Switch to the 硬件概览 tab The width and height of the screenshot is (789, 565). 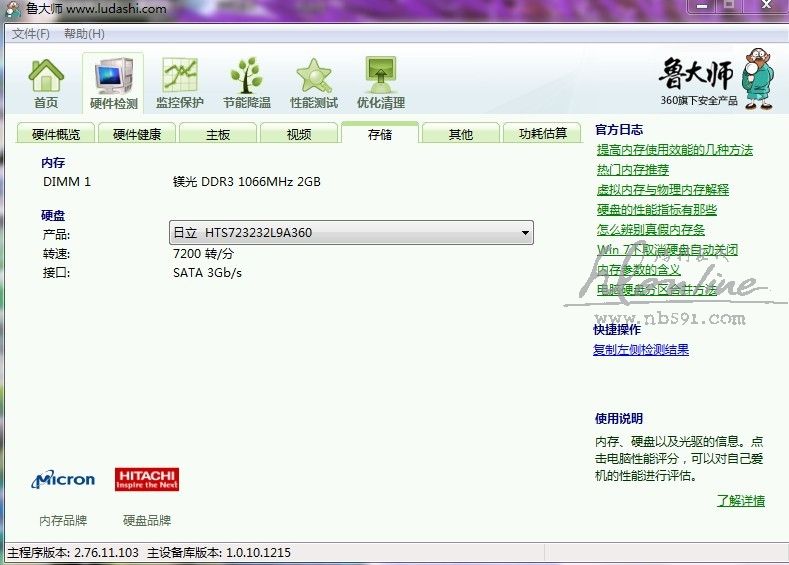[x=56, y=133]
